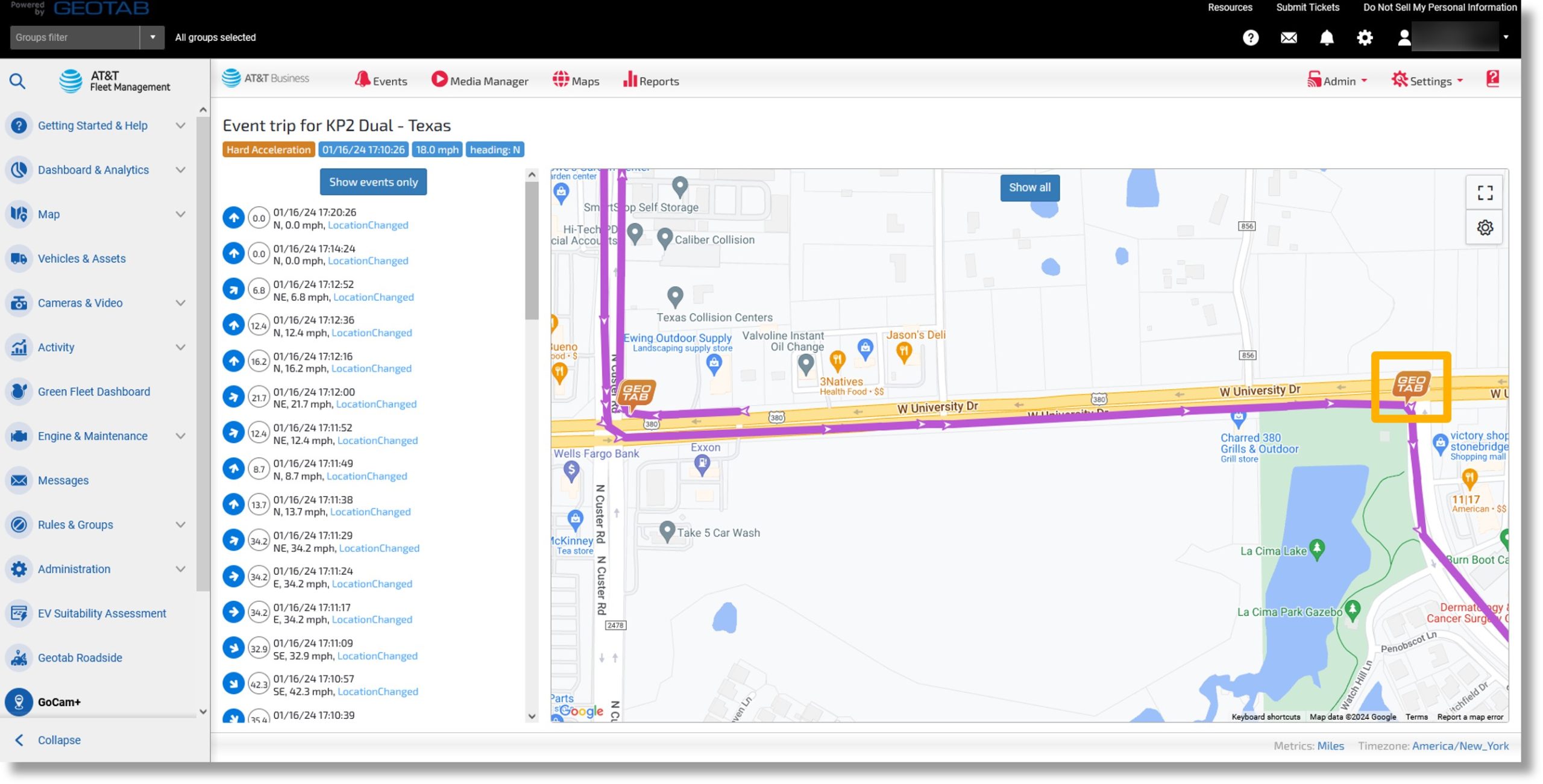Click the 21.7 speed circle icon
The height and width of the screenshot is (784, 1543).
(x=259, y=398)
